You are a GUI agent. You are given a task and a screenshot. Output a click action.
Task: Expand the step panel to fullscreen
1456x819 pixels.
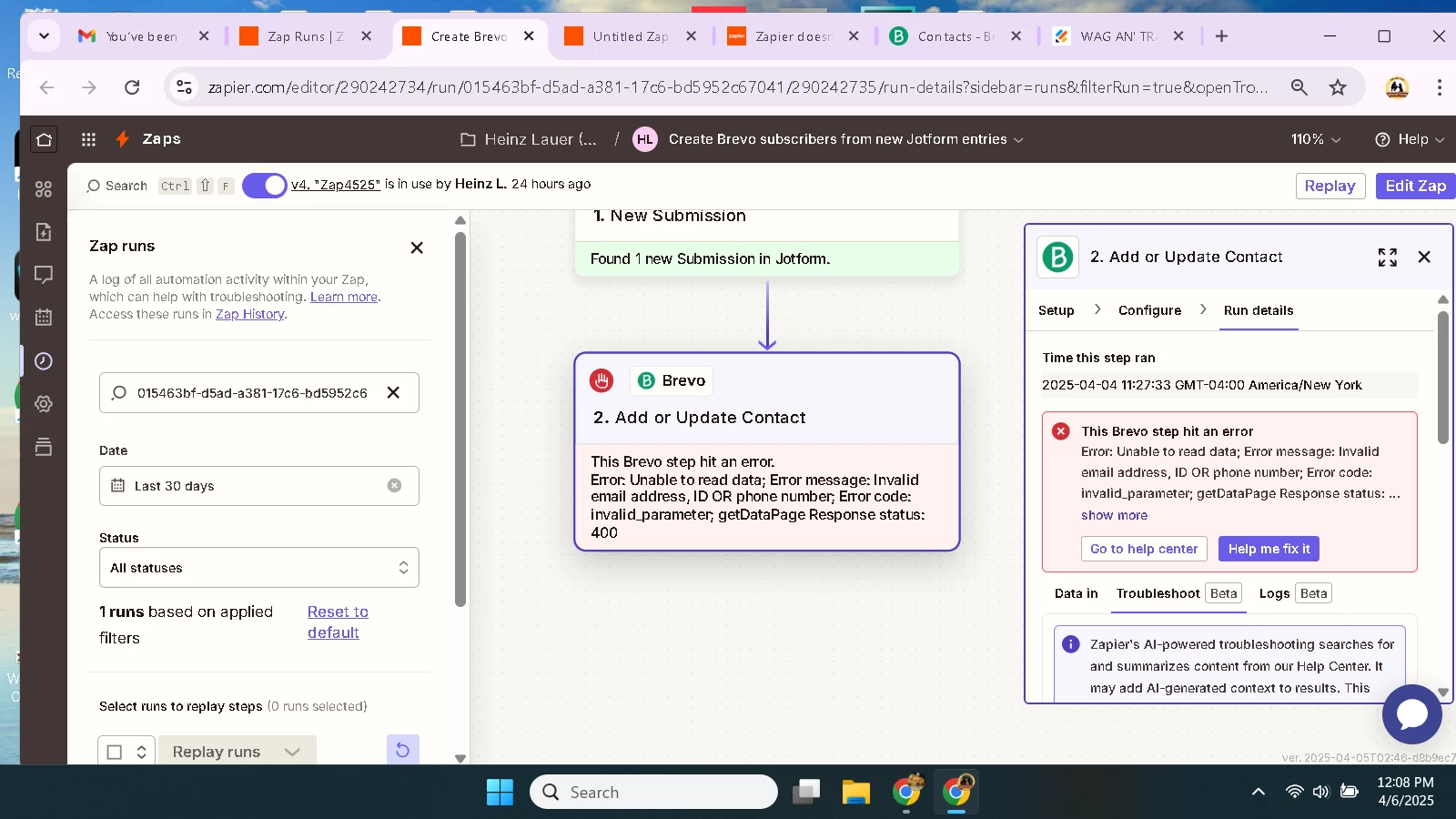1387,258
